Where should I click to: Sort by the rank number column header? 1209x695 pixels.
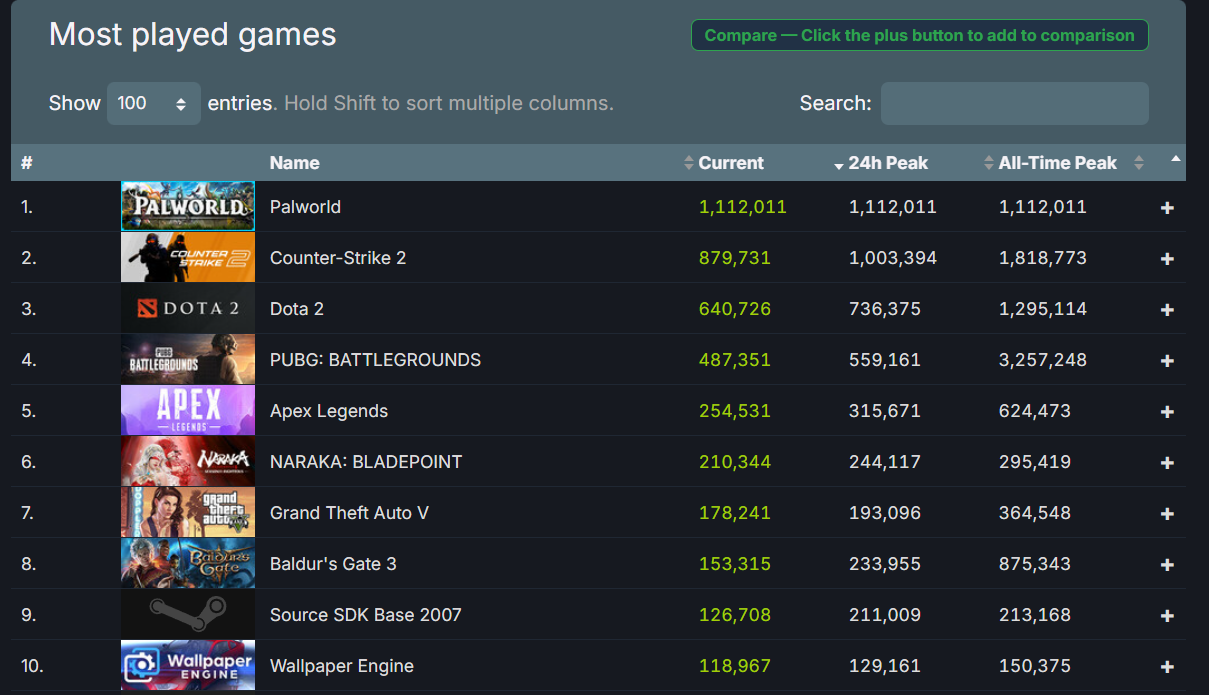pyautogui.click(x=27, y=163)
